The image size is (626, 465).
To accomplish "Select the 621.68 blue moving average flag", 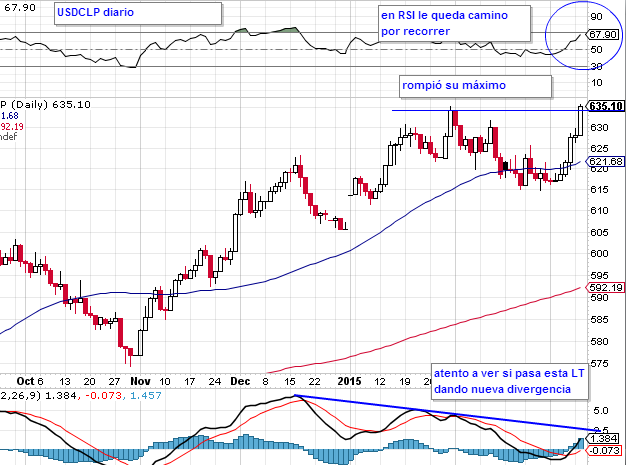I will click(604, 162).
